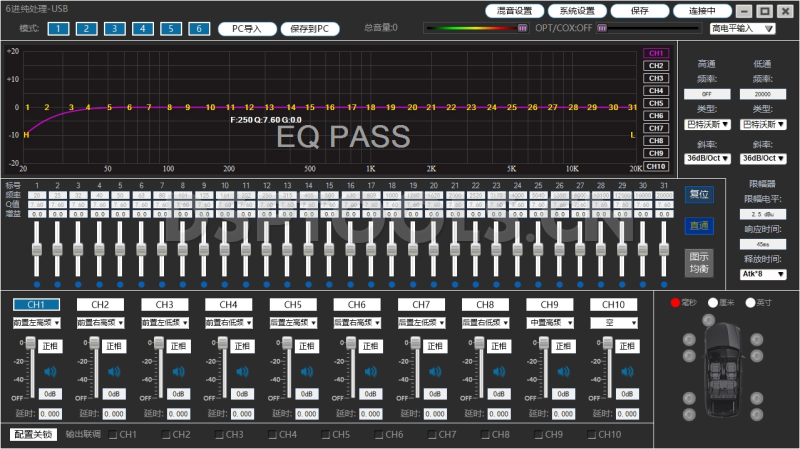The image size is (800, 449).
Task: Check the CH7 output link checkbox
Action: [x=432, y=435]
